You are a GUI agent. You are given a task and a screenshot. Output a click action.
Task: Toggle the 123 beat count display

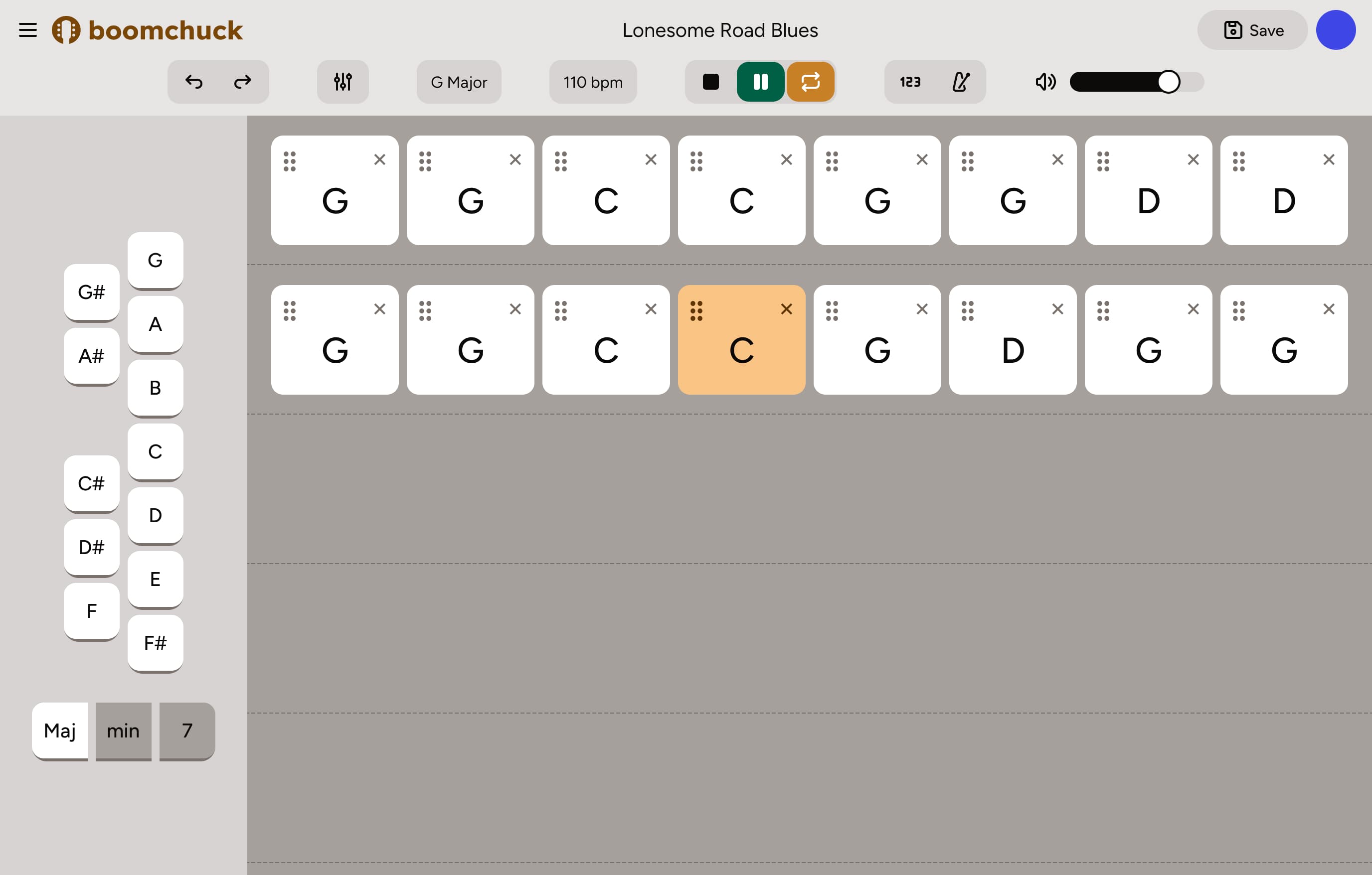tap(909, 82)
